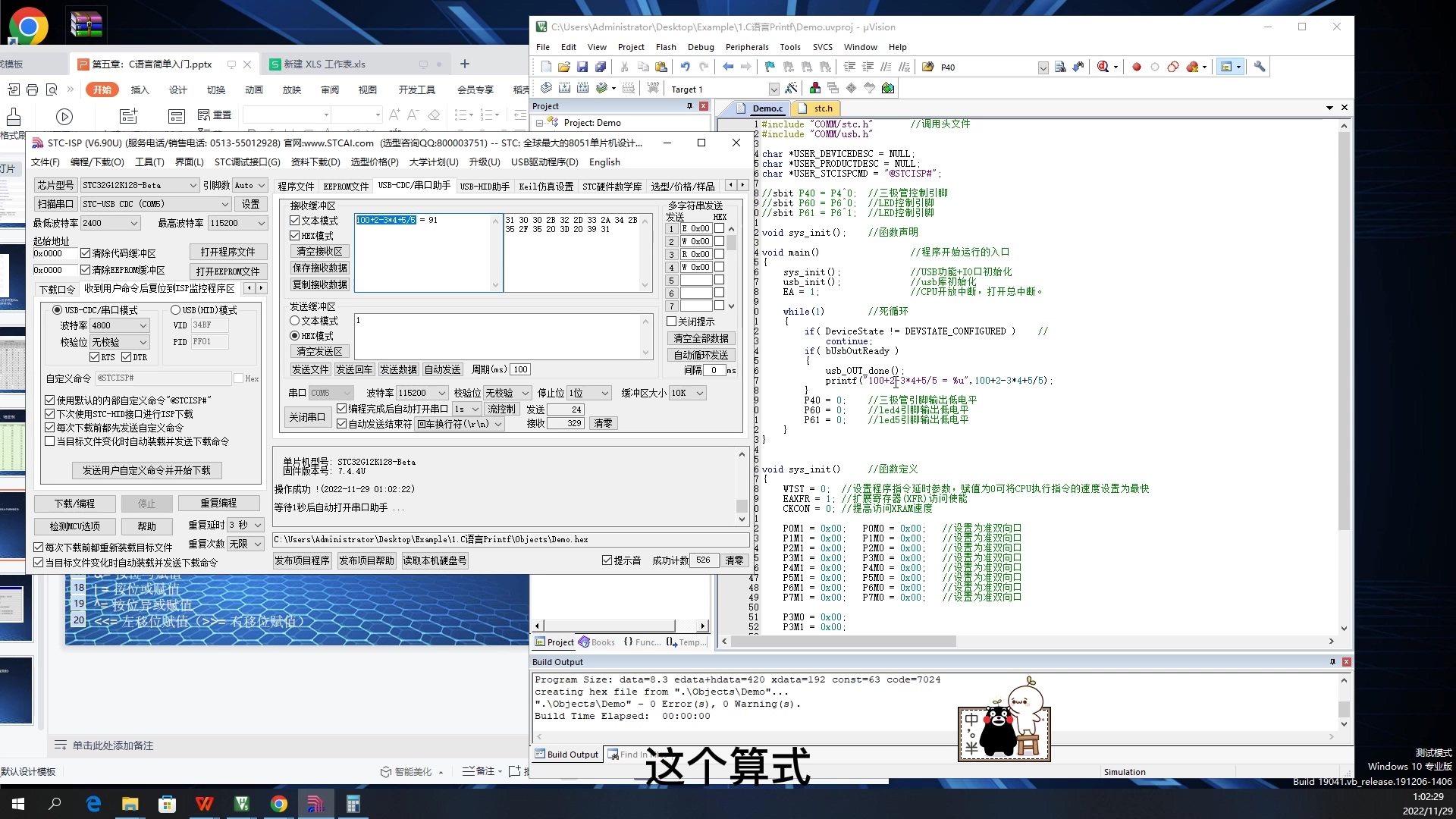
Task: Click Download LOAD icon in µVision
Action: 653,88
